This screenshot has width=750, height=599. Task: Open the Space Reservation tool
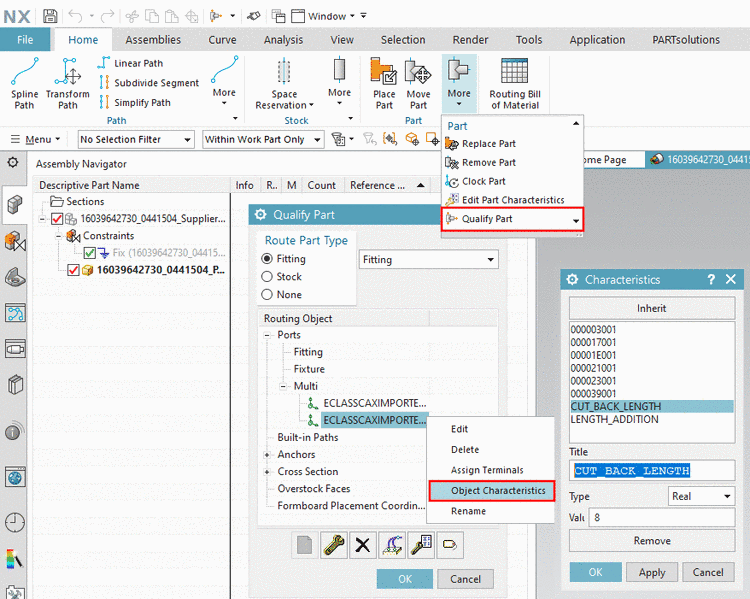click(x=284, y=83)
